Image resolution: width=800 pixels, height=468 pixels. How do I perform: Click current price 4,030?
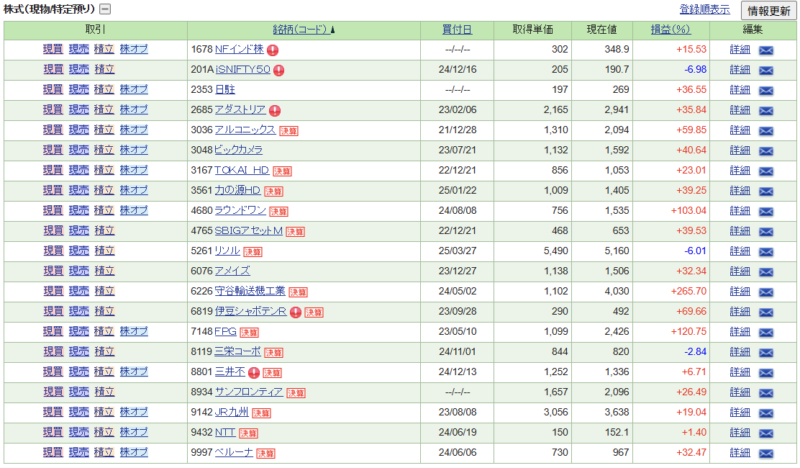coord(617,291)
